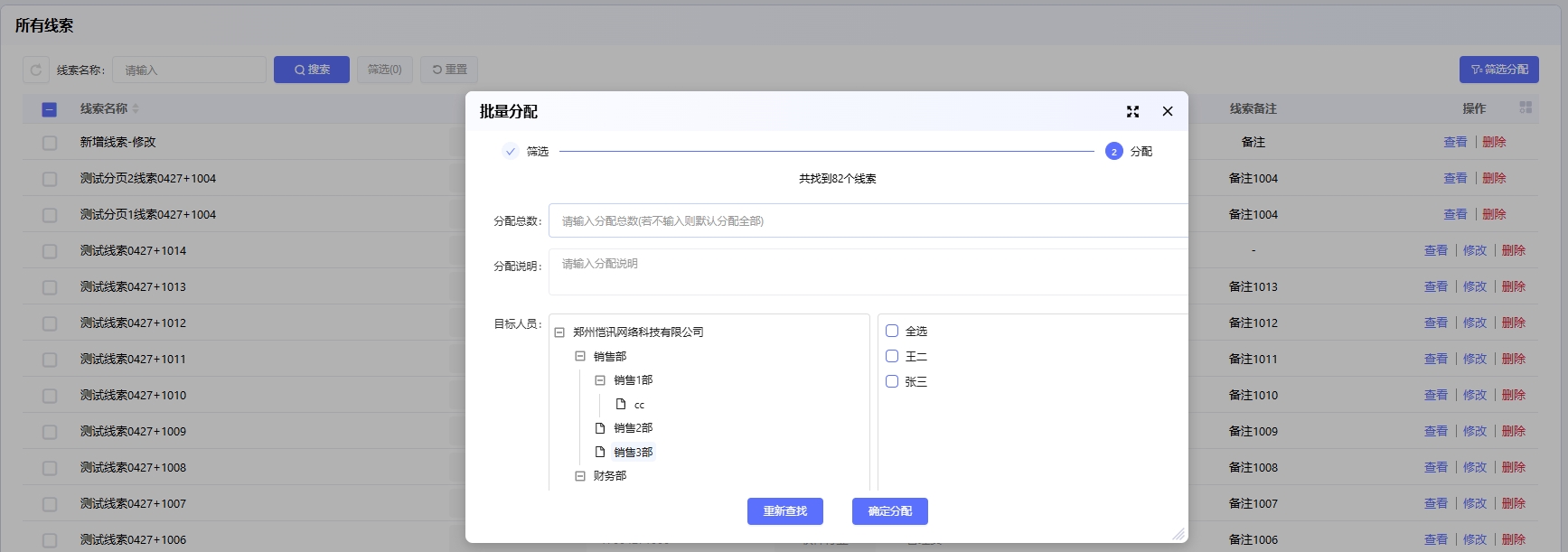The width and height of the screenshot is (1568, 552).
Task: Check the 全选 checkbox
Action: pyautogui.click(x=892, y=331)
